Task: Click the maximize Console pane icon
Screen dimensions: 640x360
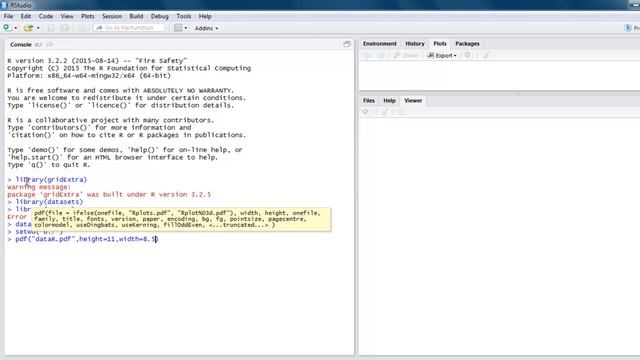Action: [347, 44]
